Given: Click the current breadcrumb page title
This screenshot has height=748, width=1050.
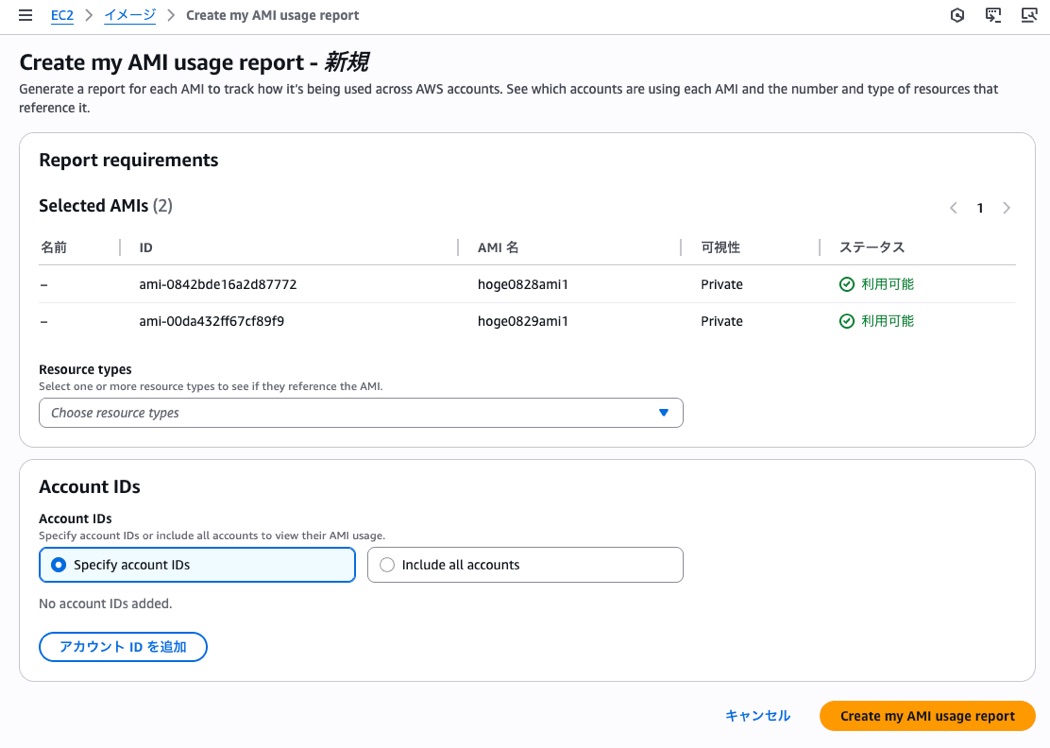Looking at the screenshot, I should coord(273,15).
